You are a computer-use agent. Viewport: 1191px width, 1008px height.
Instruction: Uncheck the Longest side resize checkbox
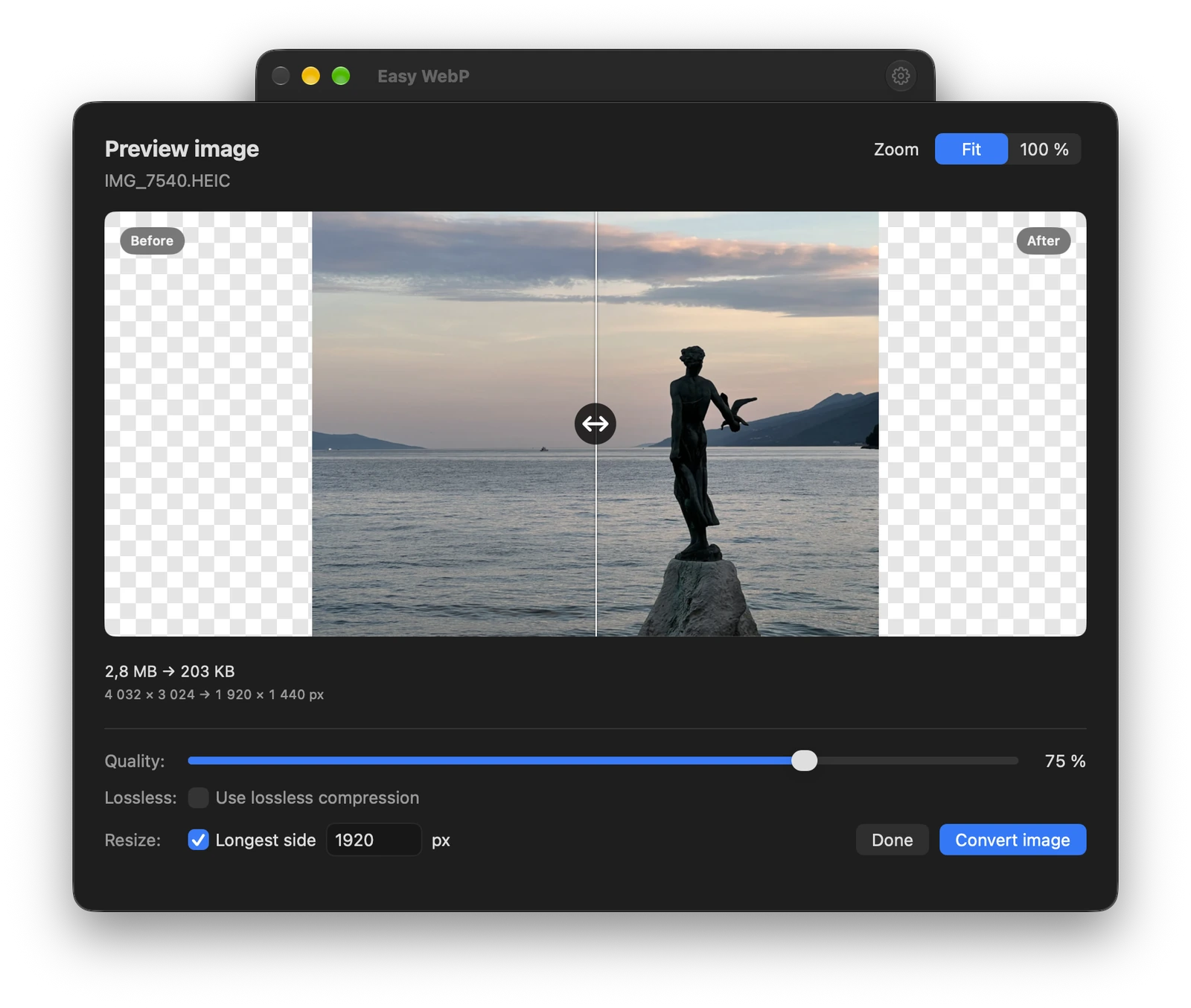(198, 840)
